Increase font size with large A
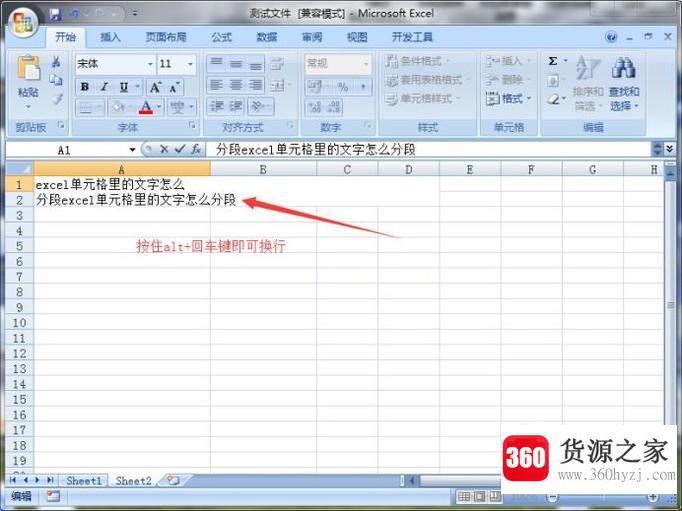 155,87
